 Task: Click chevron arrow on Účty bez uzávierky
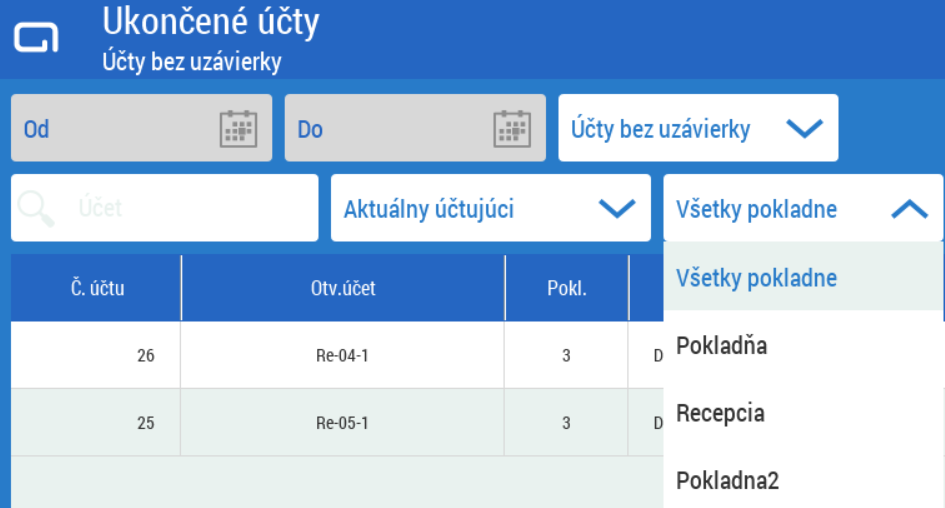pos(804,129)
